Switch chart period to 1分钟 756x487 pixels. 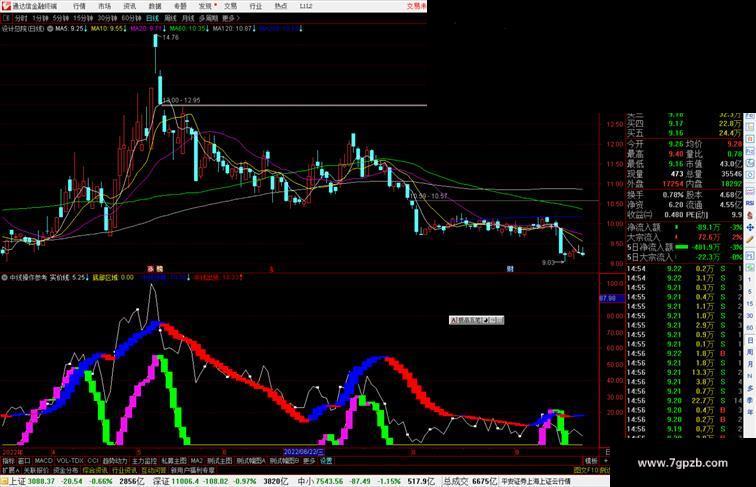point(40,18)
